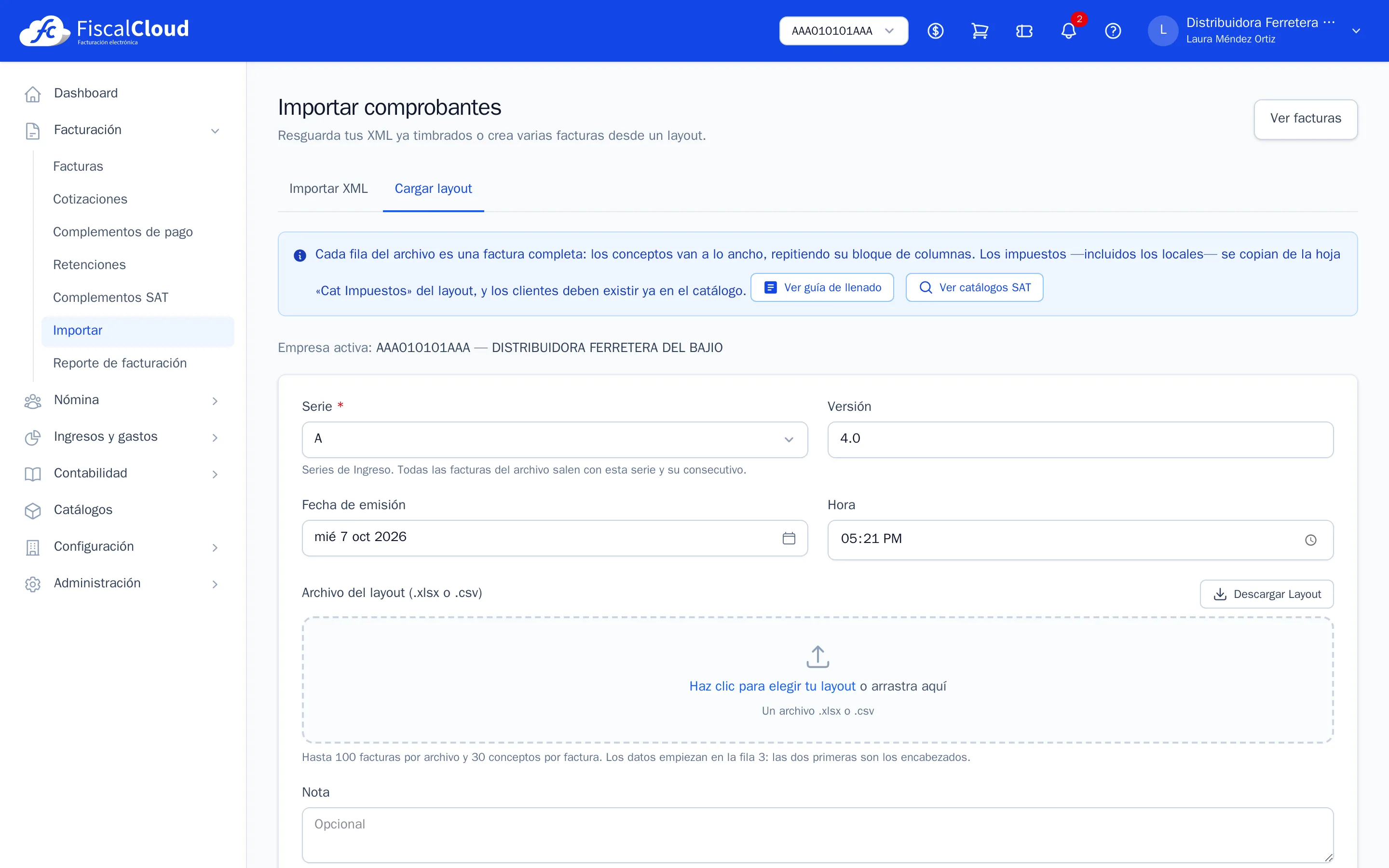
Task: Click the Hora field showing 05:21 PM
Action: coord(1080,540)
